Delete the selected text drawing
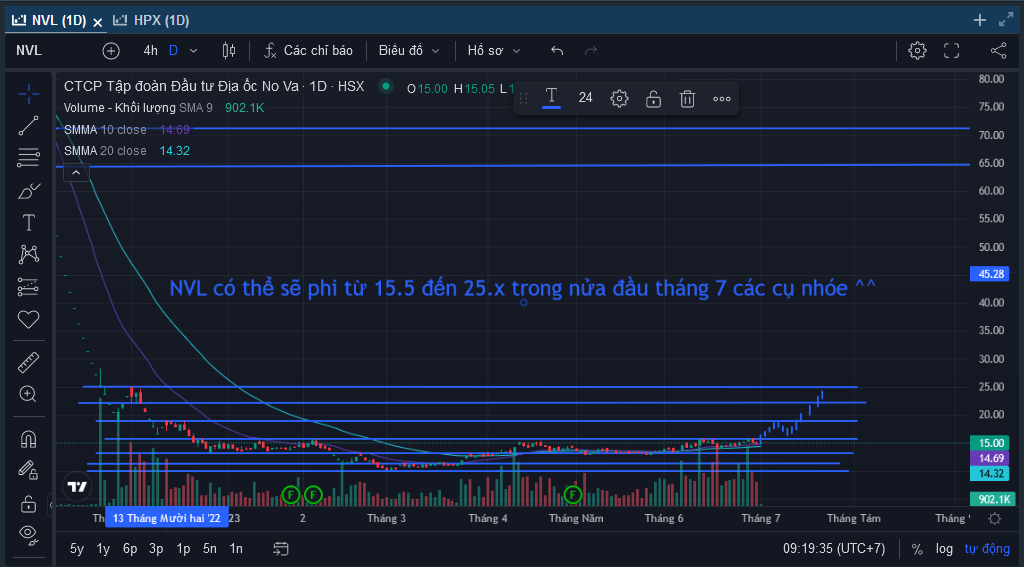The image size is (1024, 567). pyautogui.click(x=687, y=99)
